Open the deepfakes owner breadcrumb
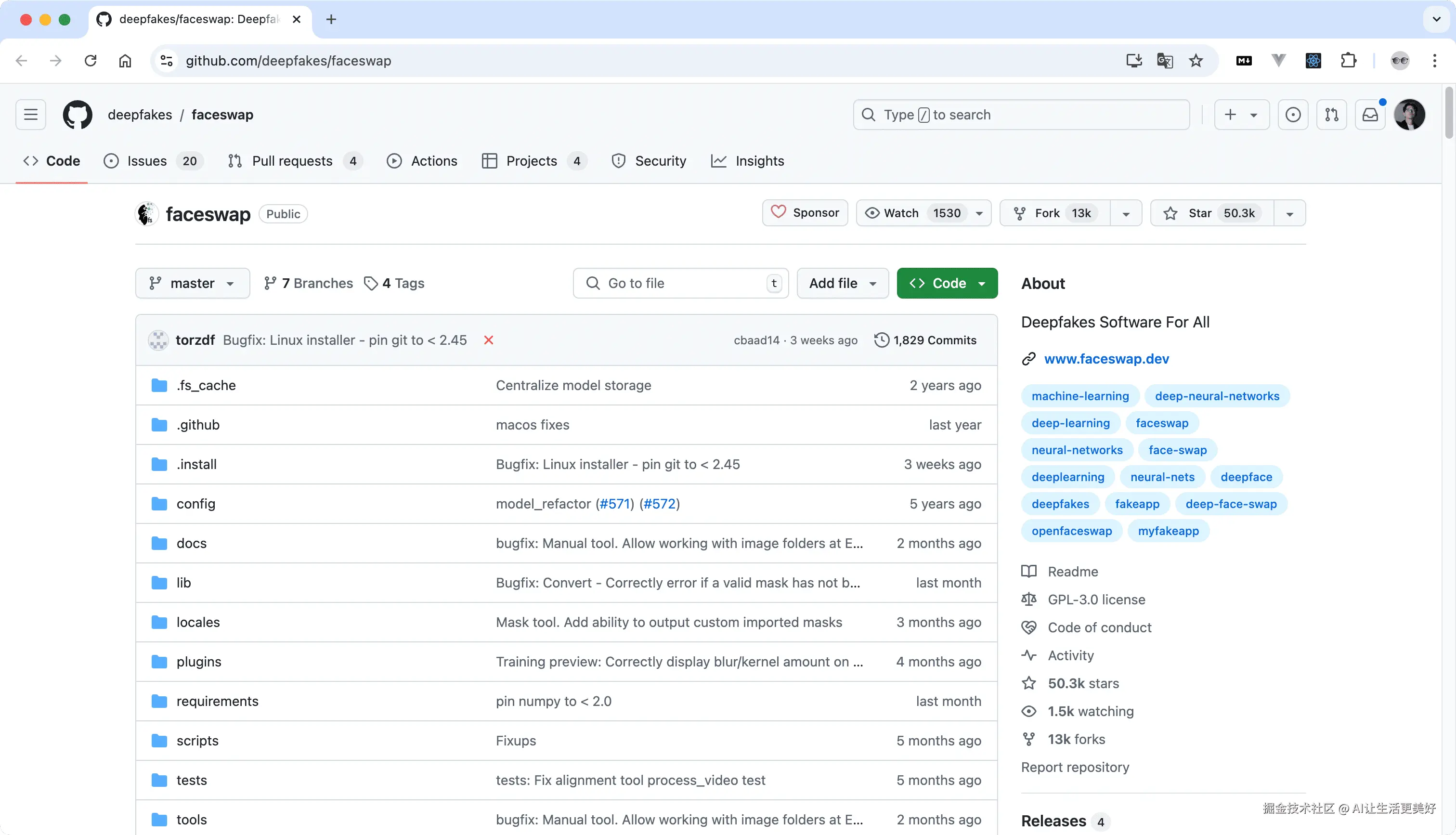Image resolution: width=1456 pixels, height=835 pixels. (x=140, y=115)
